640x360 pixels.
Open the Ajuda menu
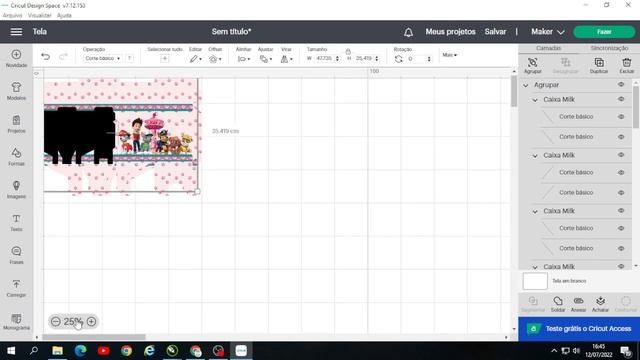[x=64, y=16]
